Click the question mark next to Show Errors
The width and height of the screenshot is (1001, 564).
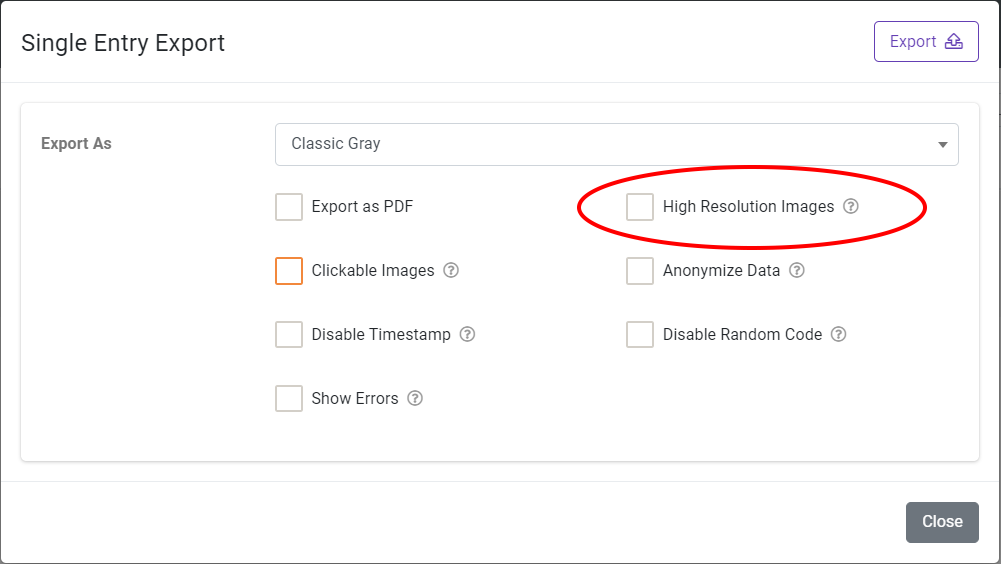pyautogui.click(x=415, y=399)
